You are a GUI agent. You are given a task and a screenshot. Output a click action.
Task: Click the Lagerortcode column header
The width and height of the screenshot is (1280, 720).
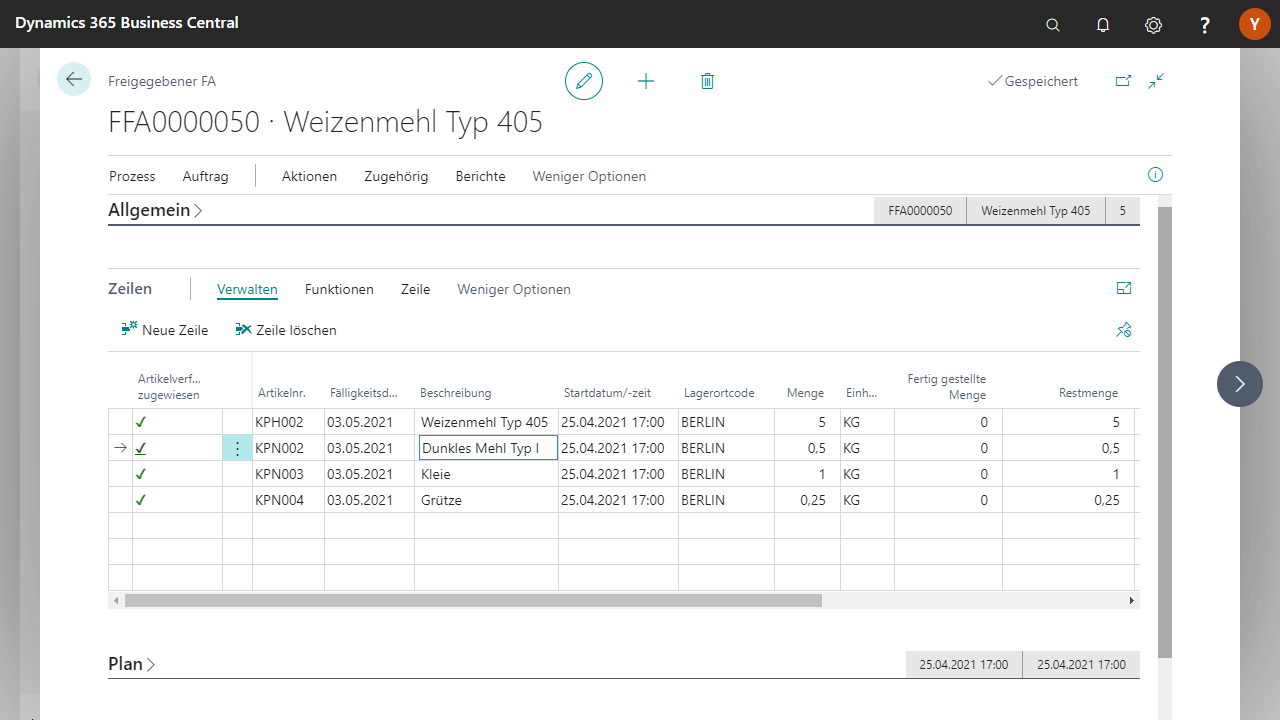719,393
